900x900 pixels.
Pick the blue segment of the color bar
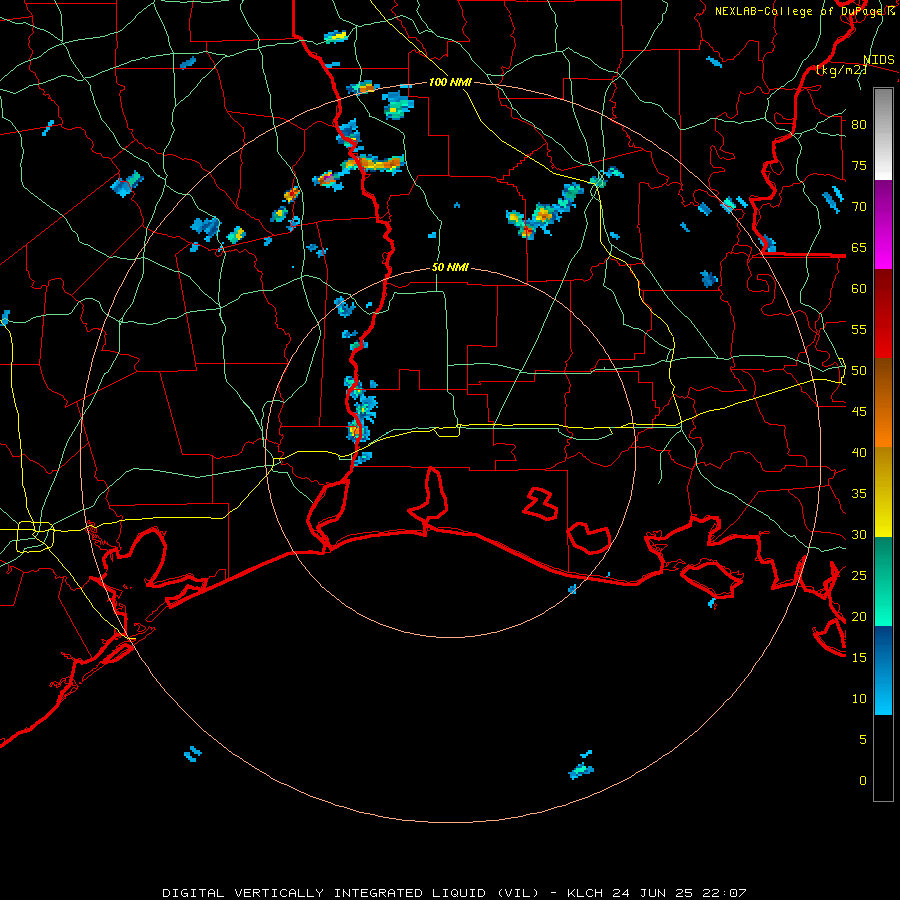883,670
